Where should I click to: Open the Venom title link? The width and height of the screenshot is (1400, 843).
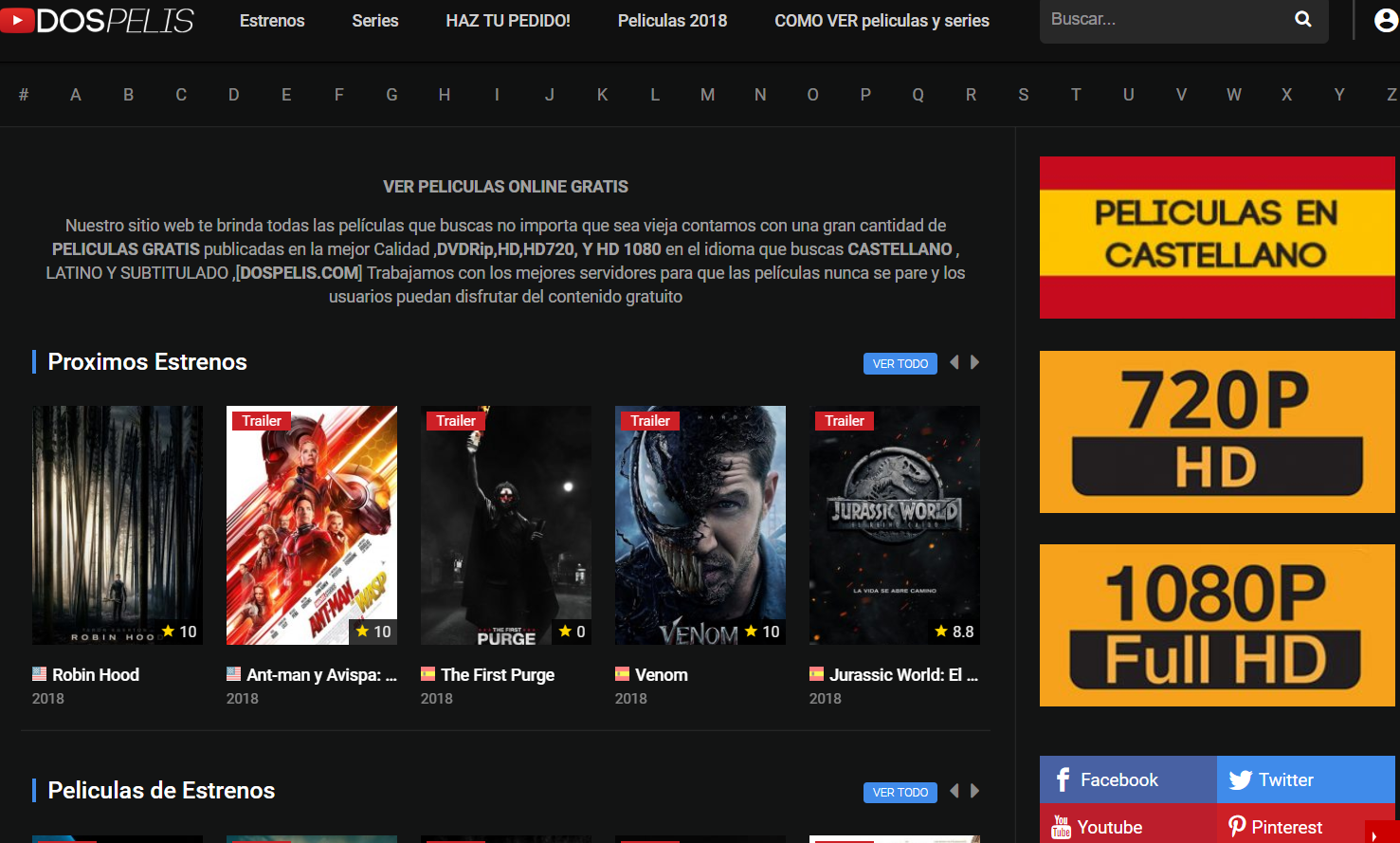pos(662,674)
